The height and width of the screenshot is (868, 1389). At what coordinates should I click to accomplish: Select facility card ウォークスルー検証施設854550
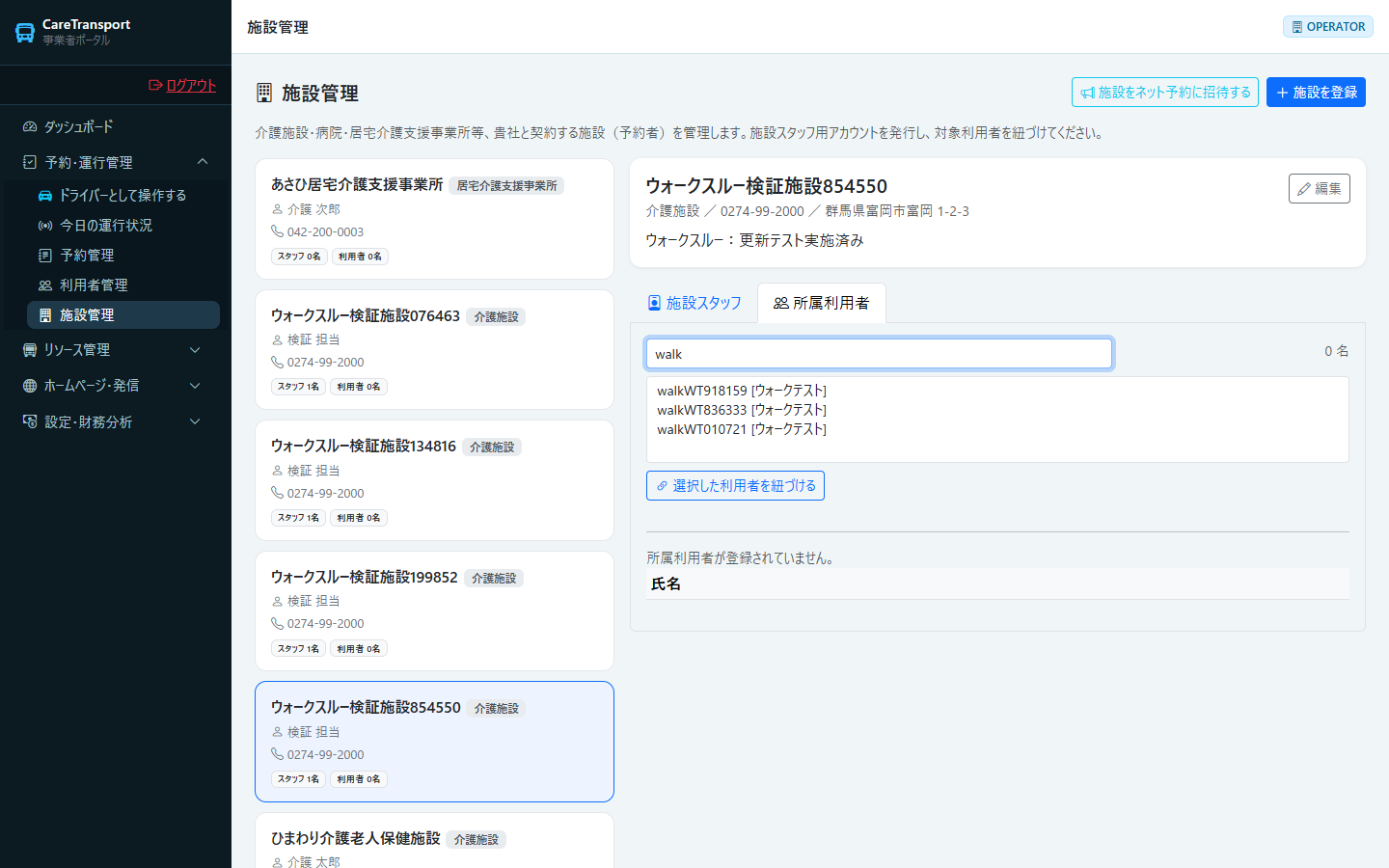click(x=434, y=742)
